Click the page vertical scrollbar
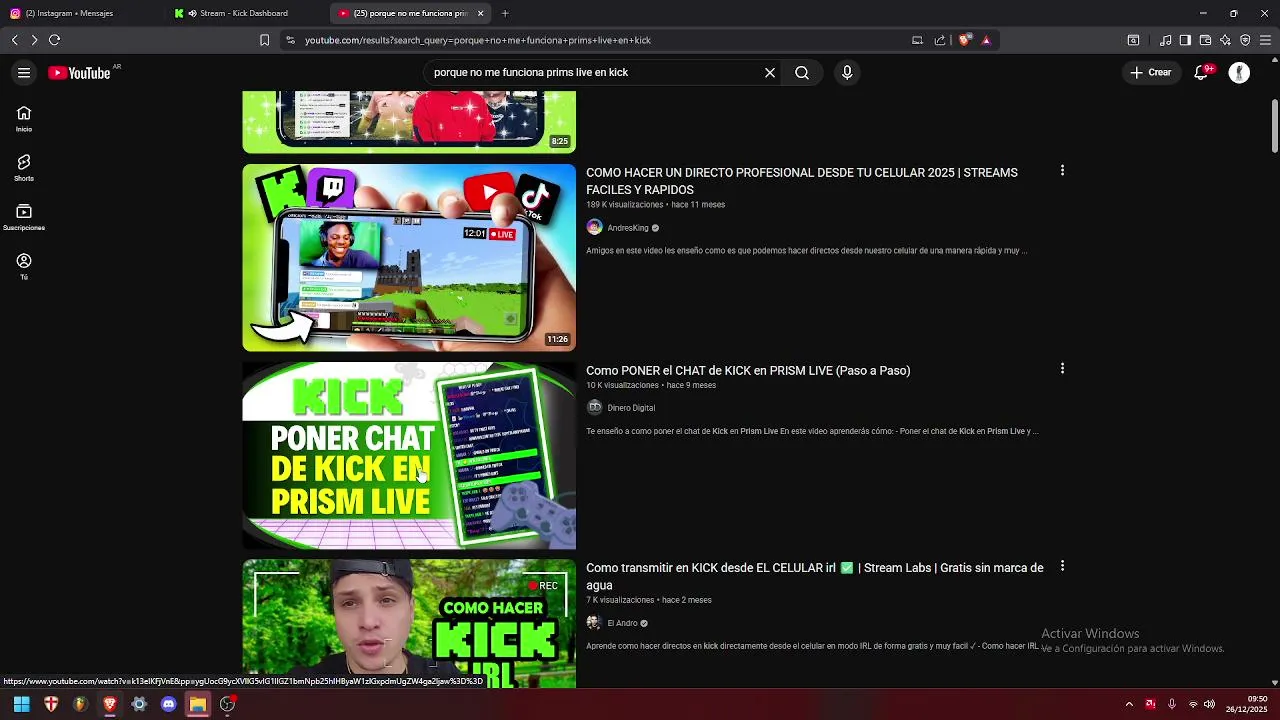This screenshot has width=1280, height=720. [x=1275, y=126]
